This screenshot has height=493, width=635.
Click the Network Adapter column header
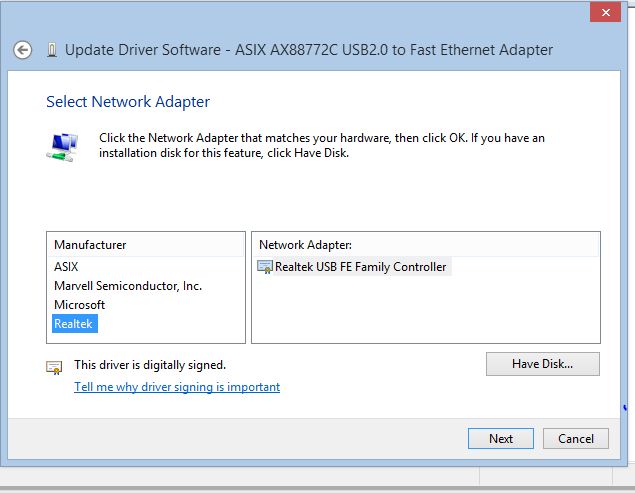click(425, 245)
